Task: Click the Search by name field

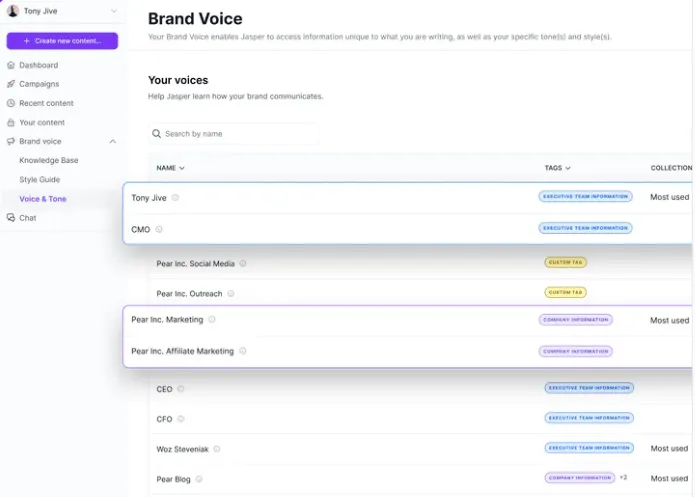Action: (234, 134)
